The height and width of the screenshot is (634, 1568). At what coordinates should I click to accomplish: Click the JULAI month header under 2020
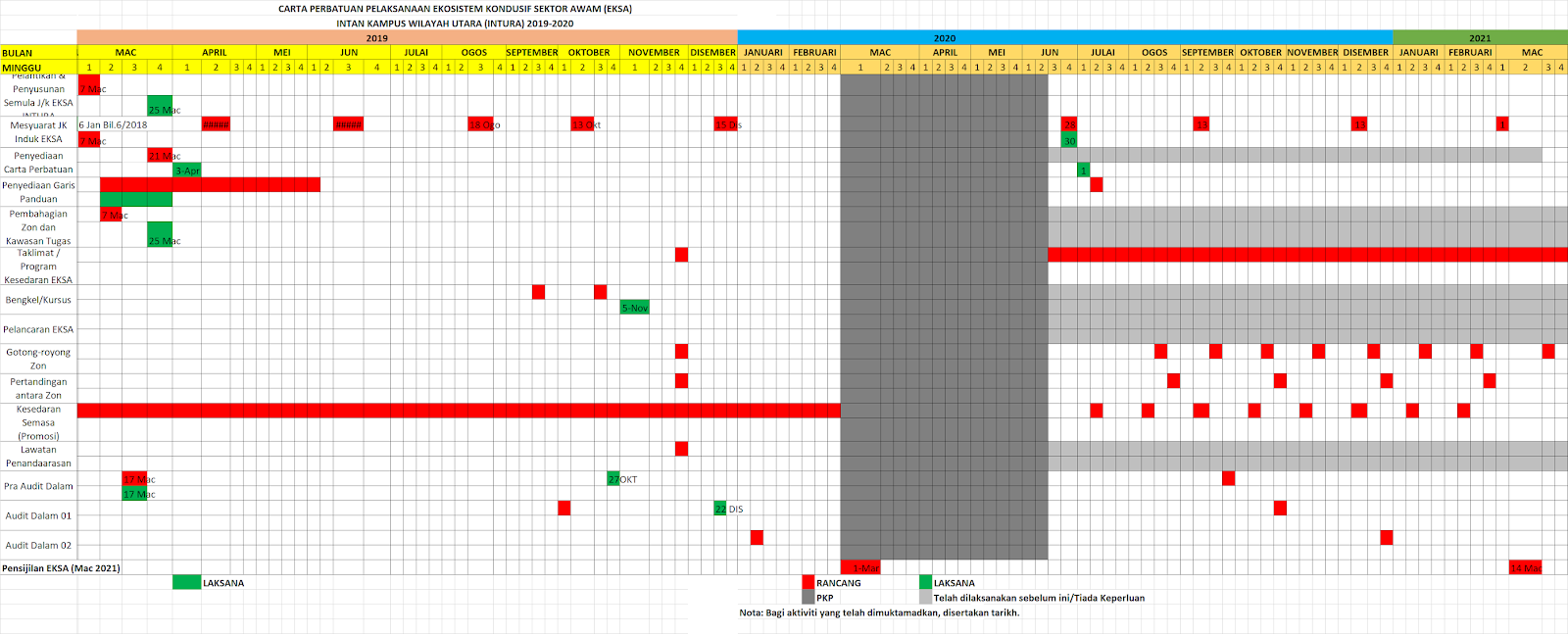(1102, 53)
